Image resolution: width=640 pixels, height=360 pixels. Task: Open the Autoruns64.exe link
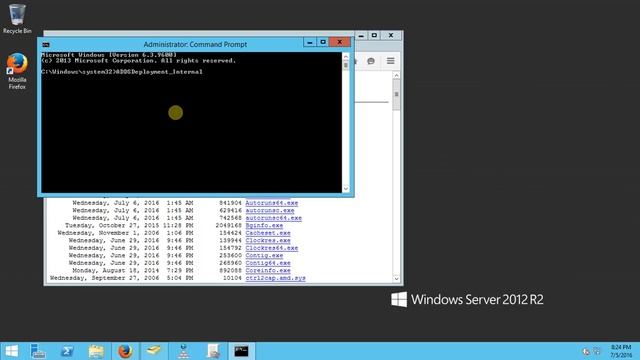coord(272,203)
